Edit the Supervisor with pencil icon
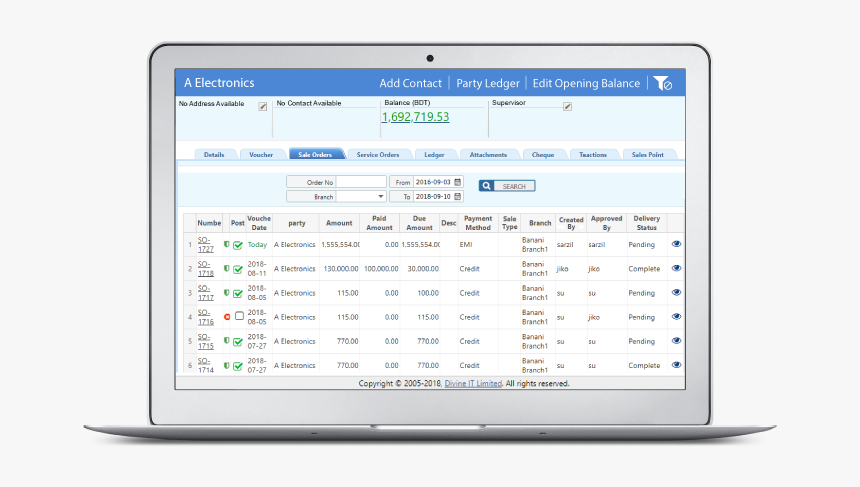The image size is (860, 487). (x=568, y=106)
